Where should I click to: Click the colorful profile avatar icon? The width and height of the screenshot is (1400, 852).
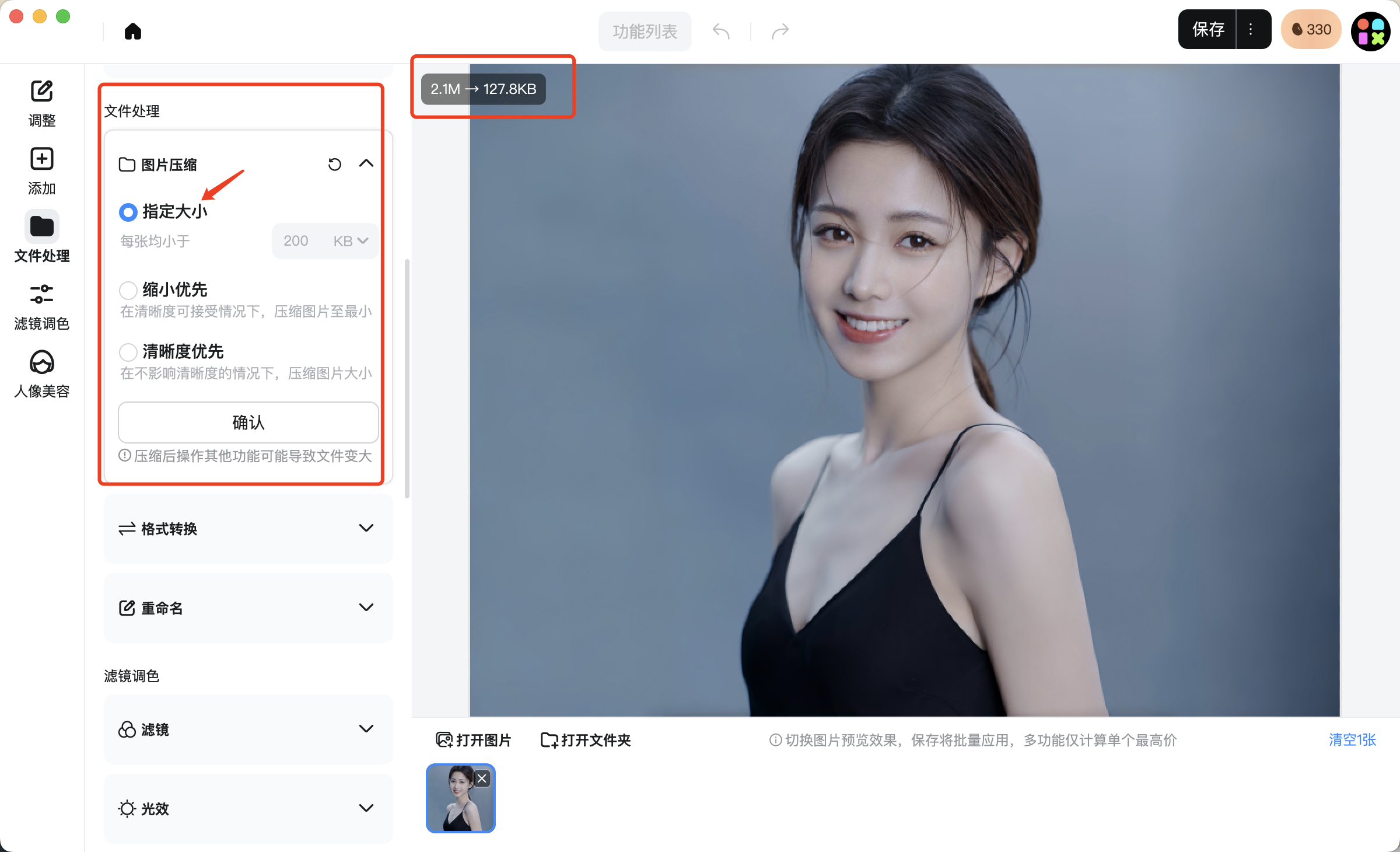click(x=1370, y=31)
